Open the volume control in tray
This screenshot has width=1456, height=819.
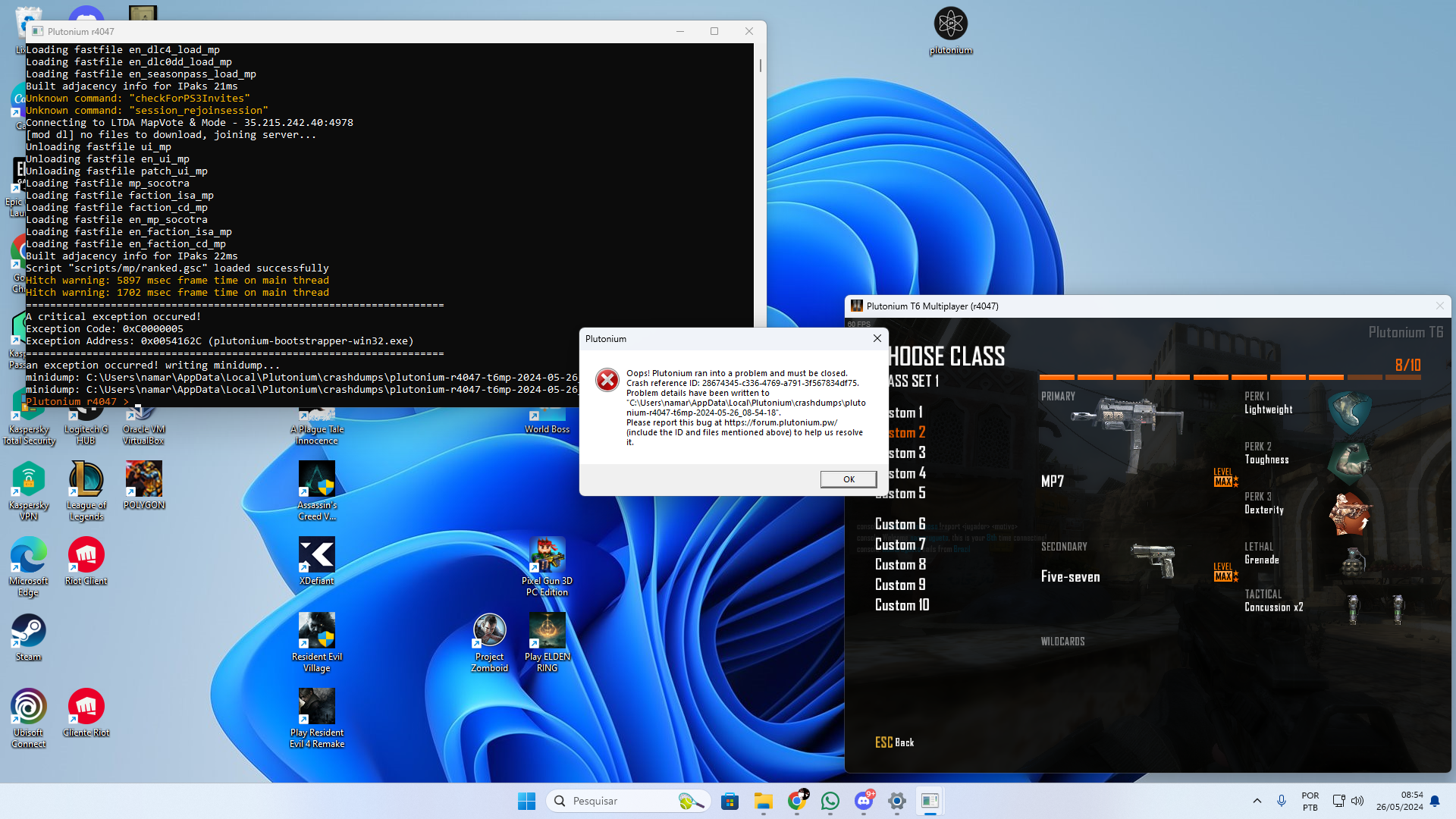[1357, 801]
